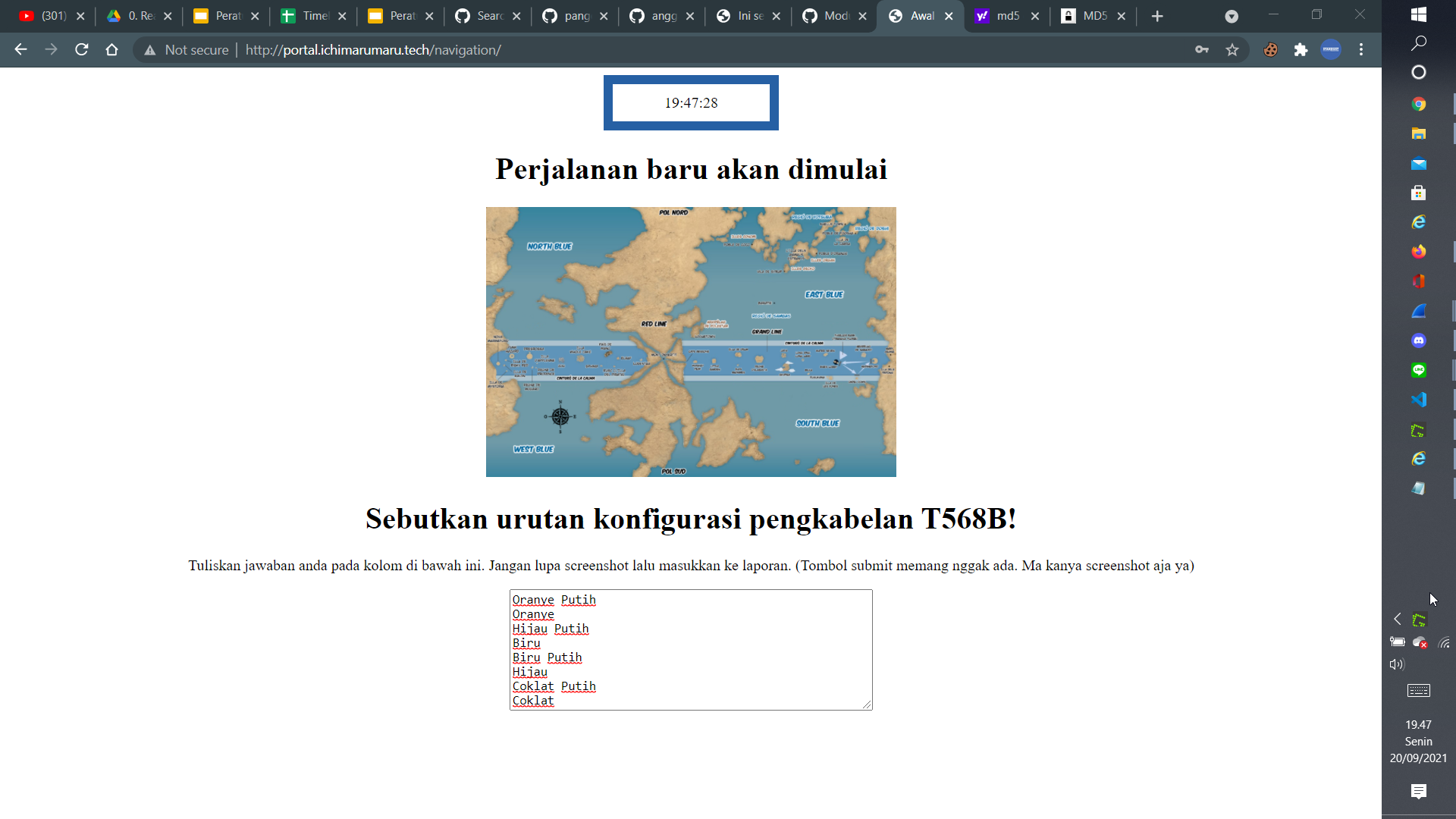Open the Windows Start menu
Viewport: 1456px width, 819px height.
(x=1419, y=14)
